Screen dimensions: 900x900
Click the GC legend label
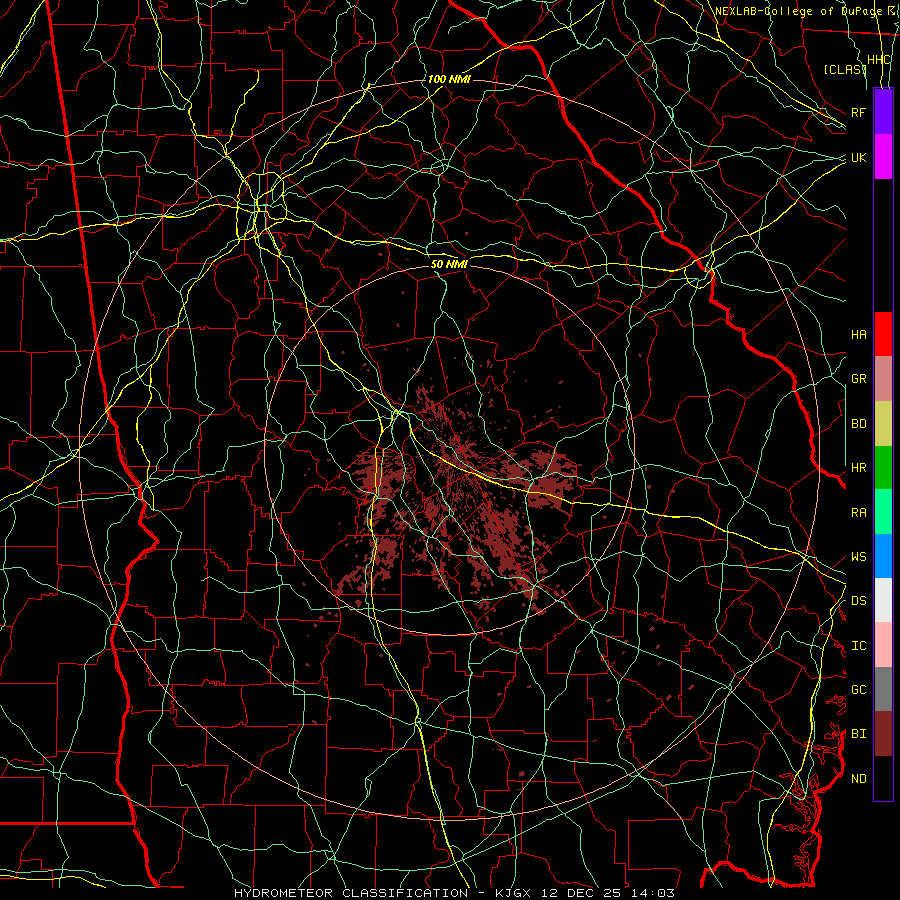pyautogui.click(x=858, y=690)
